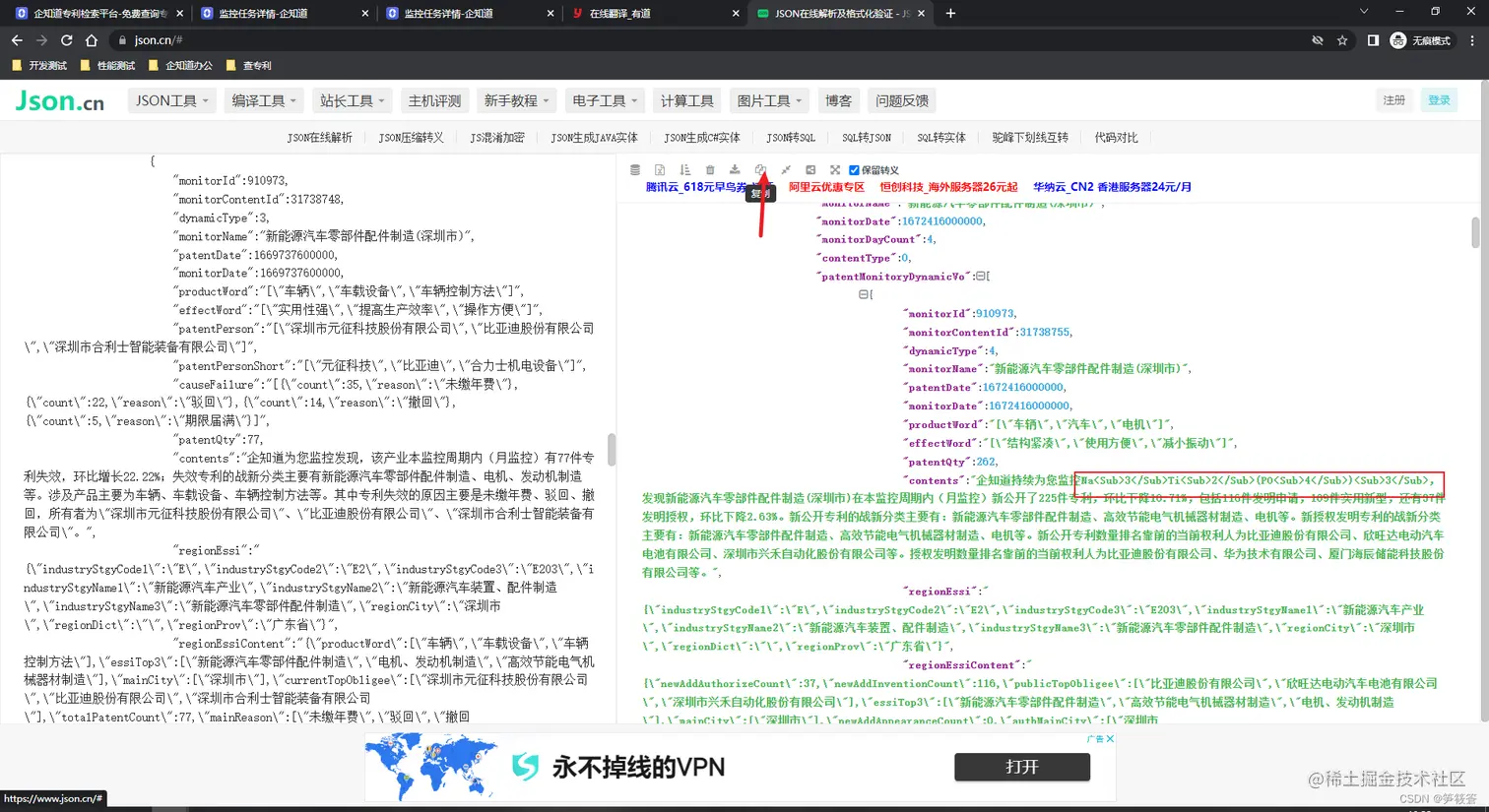Click the compress JSON arrows icon
Image resolution: width=1489 pixels, height=812 pixels.
click(x=786, y=169)
